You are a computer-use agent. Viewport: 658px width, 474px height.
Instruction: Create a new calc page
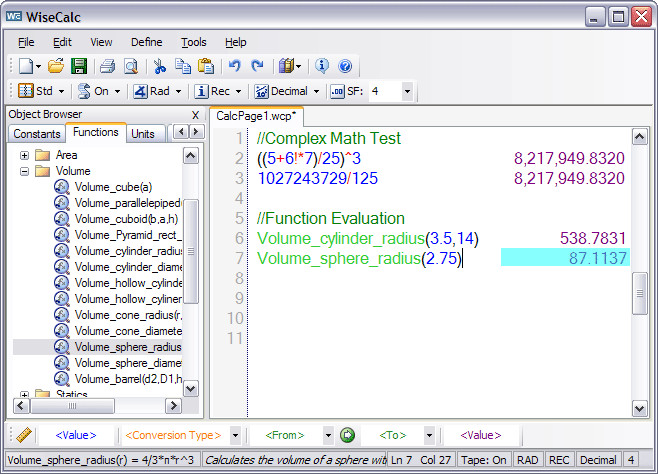[26, 66]
